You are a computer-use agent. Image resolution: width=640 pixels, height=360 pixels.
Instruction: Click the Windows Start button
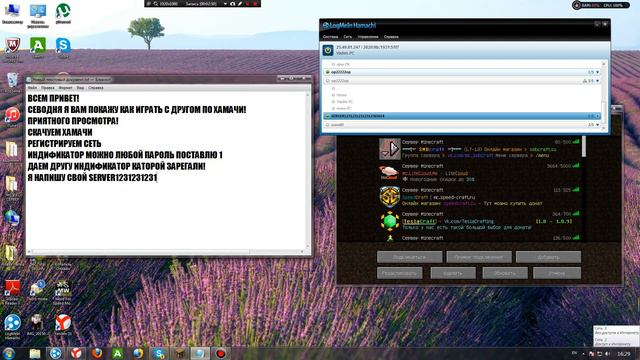[9, 353]
